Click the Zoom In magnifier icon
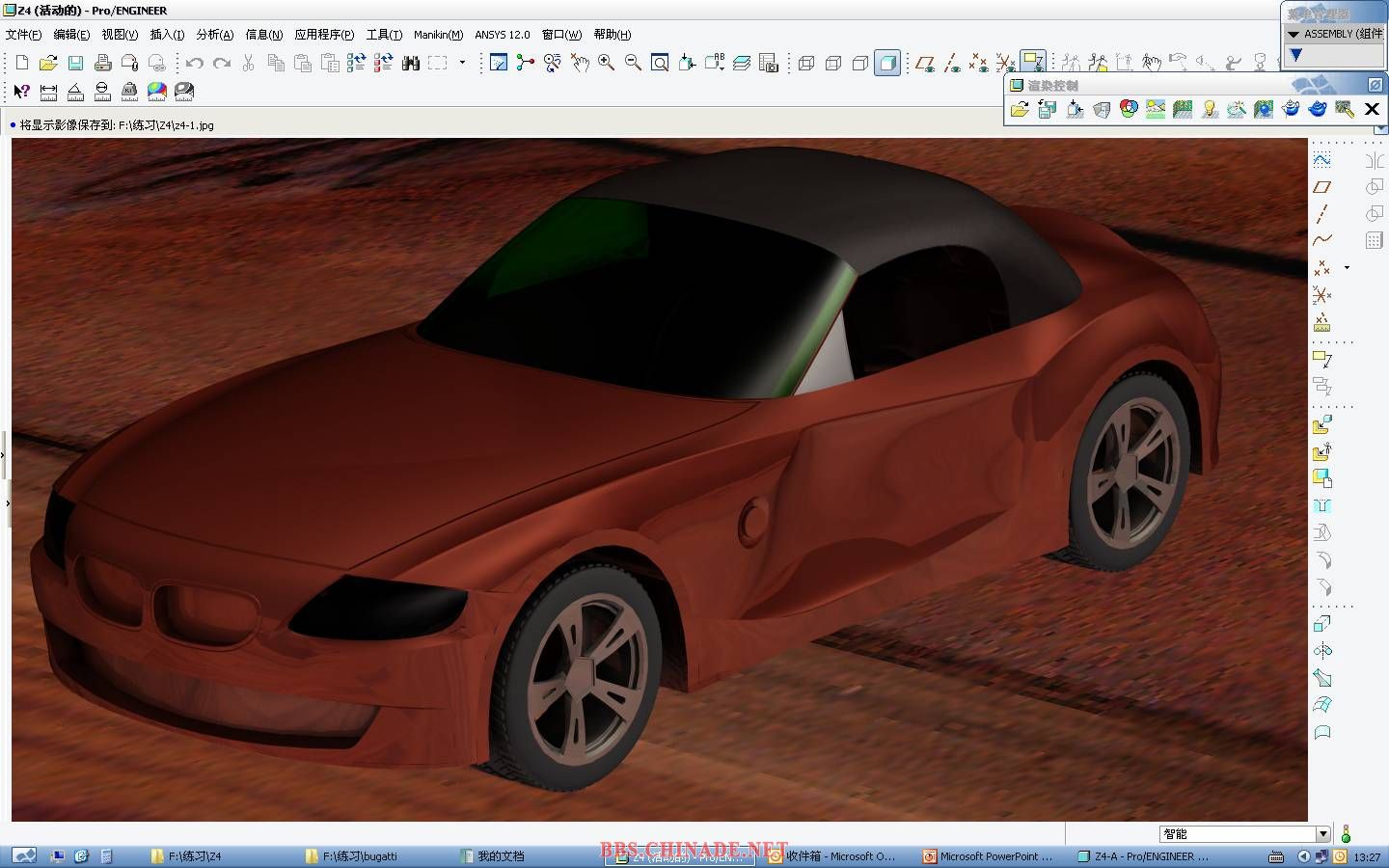The image size is (1389, 868). click(606, 64)
